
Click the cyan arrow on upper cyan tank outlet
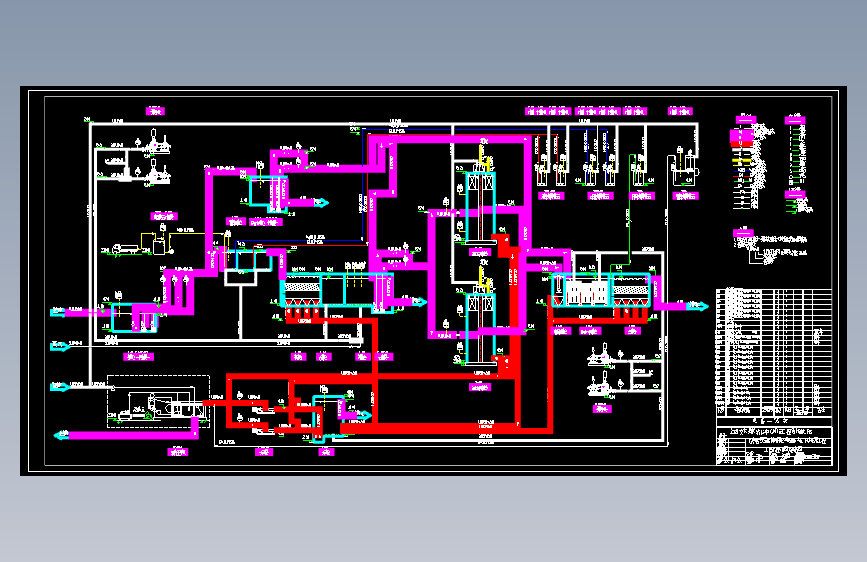pos(321,203)
